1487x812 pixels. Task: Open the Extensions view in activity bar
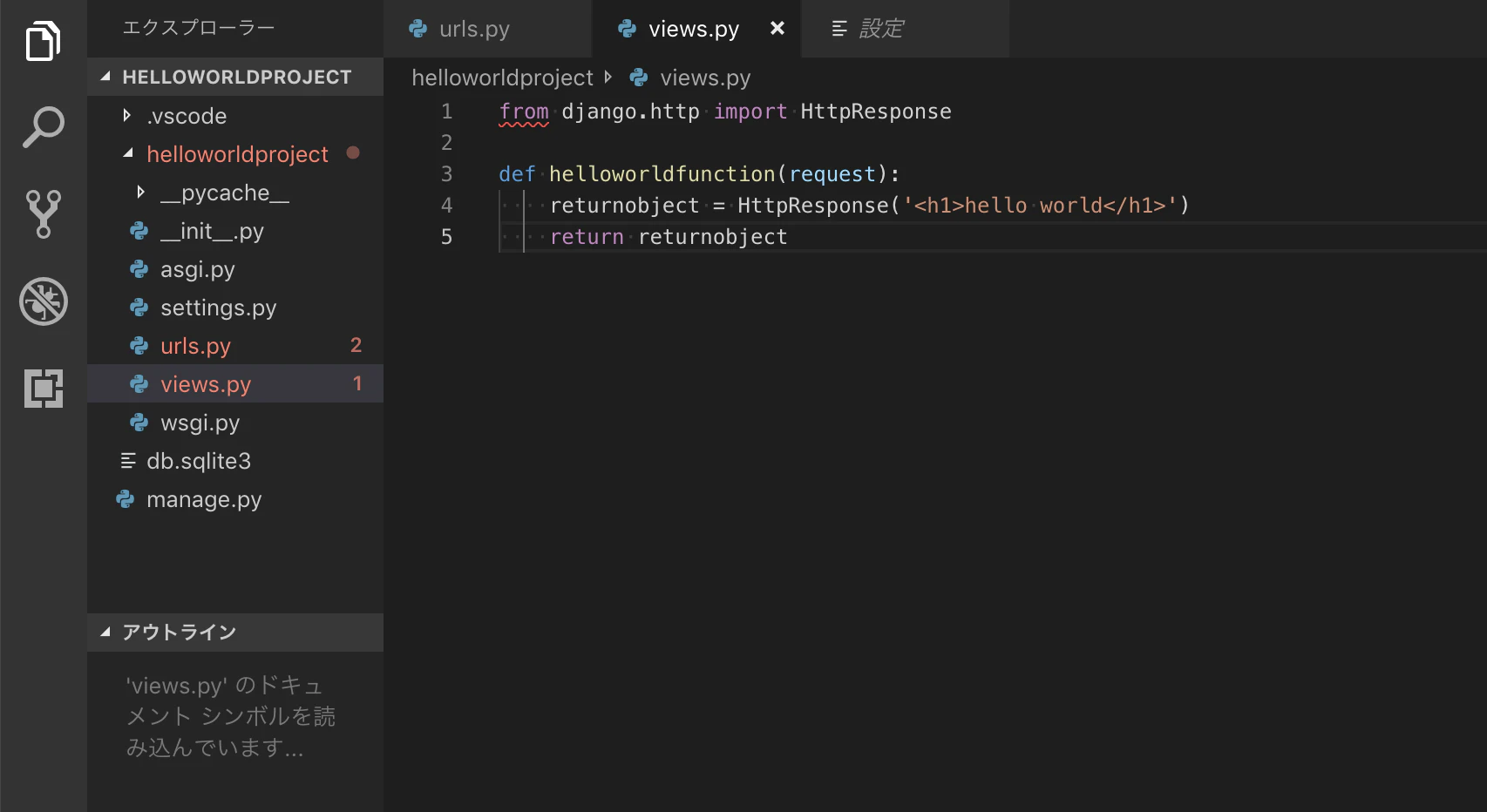[43, 389]
